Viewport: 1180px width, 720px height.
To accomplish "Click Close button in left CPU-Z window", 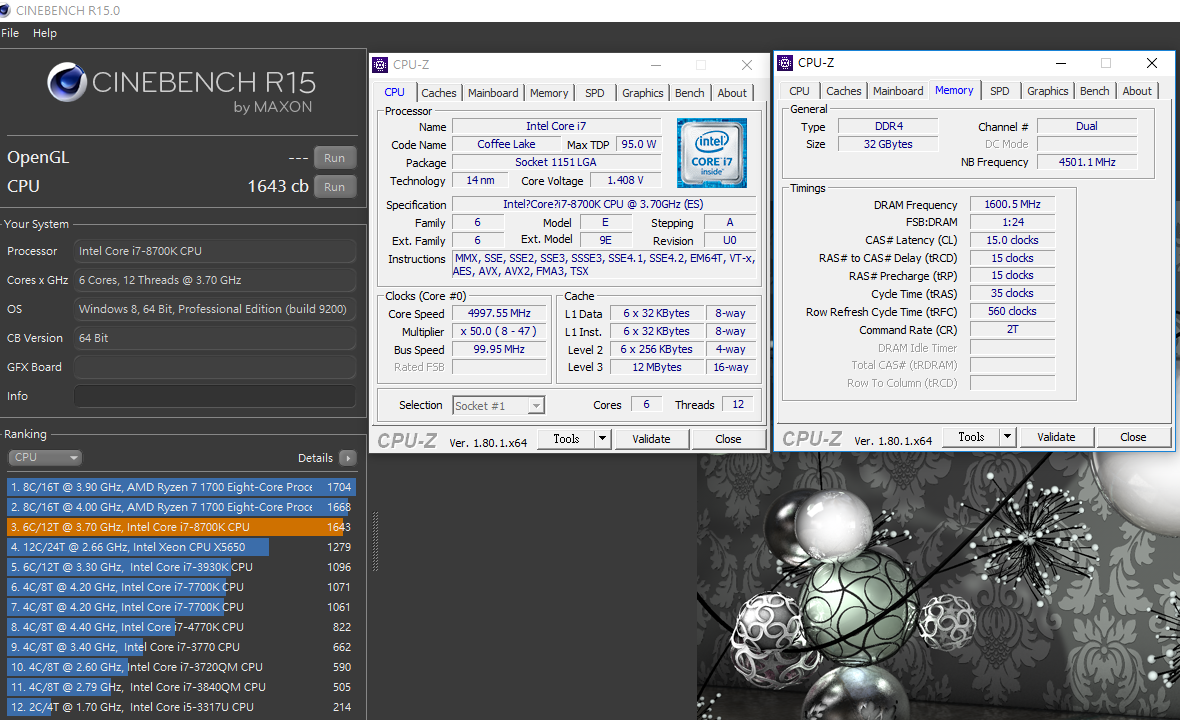I will click(728, 439).
